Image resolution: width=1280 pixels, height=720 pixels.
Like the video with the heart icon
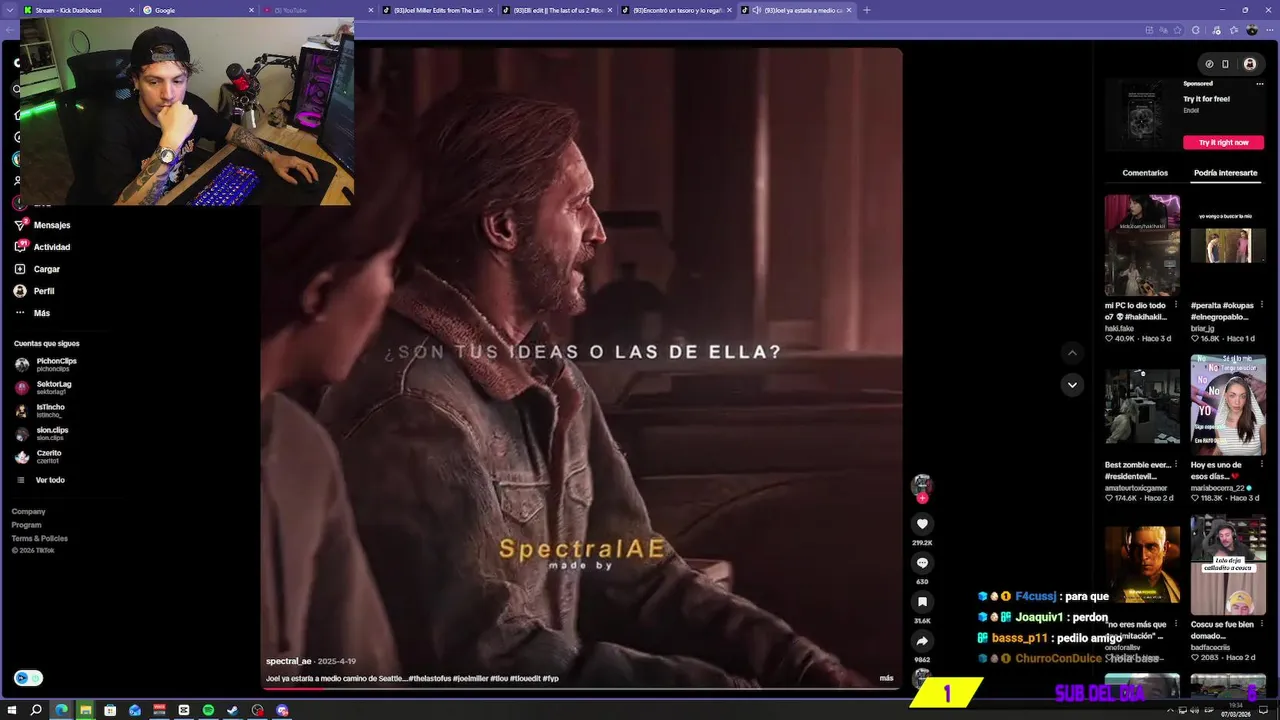coord(922,523)
